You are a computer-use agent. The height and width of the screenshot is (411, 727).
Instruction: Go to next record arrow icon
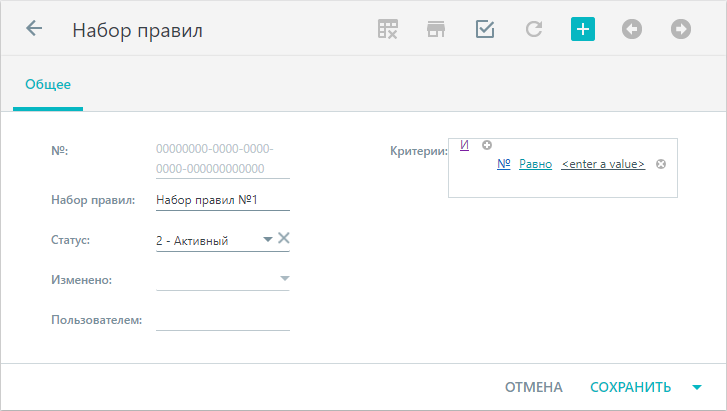tap(681, 29)
